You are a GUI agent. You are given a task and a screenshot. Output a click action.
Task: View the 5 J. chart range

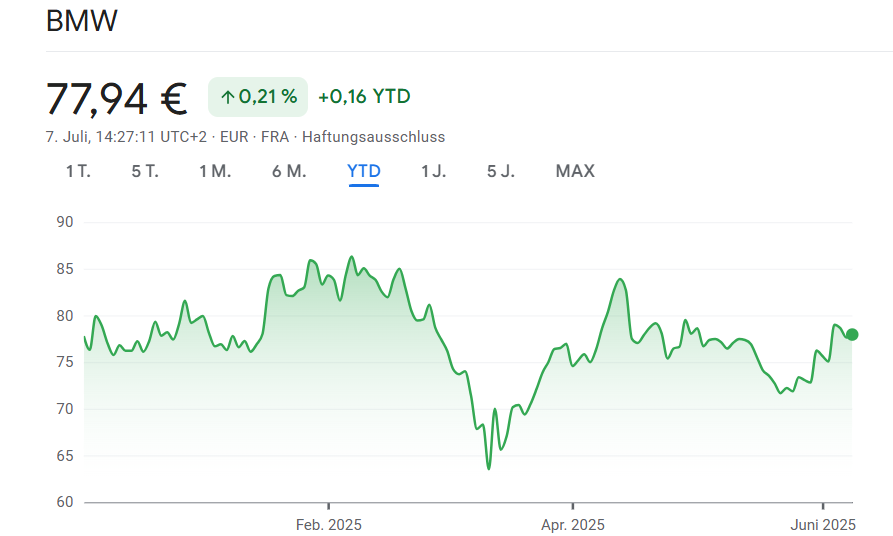pyautogui.click(x=501, y=171)
